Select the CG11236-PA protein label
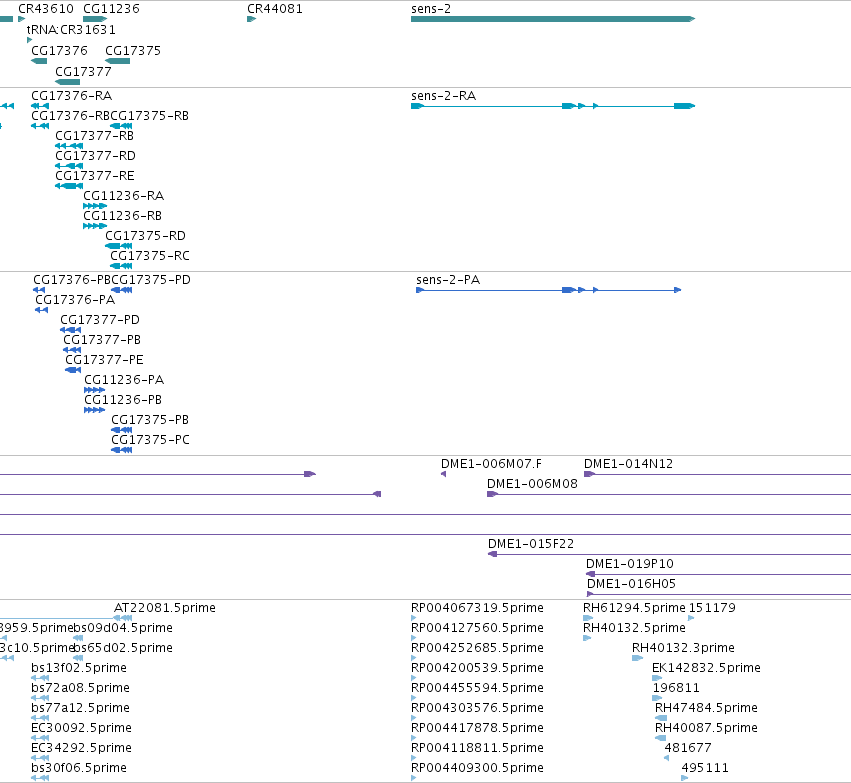The height and width of the screenshot is (783, 851). click(124, 380)
